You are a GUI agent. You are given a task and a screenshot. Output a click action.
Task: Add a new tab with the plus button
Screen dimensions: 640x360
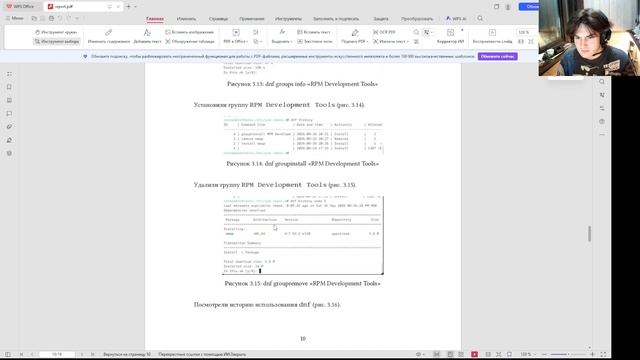point(128,7)
